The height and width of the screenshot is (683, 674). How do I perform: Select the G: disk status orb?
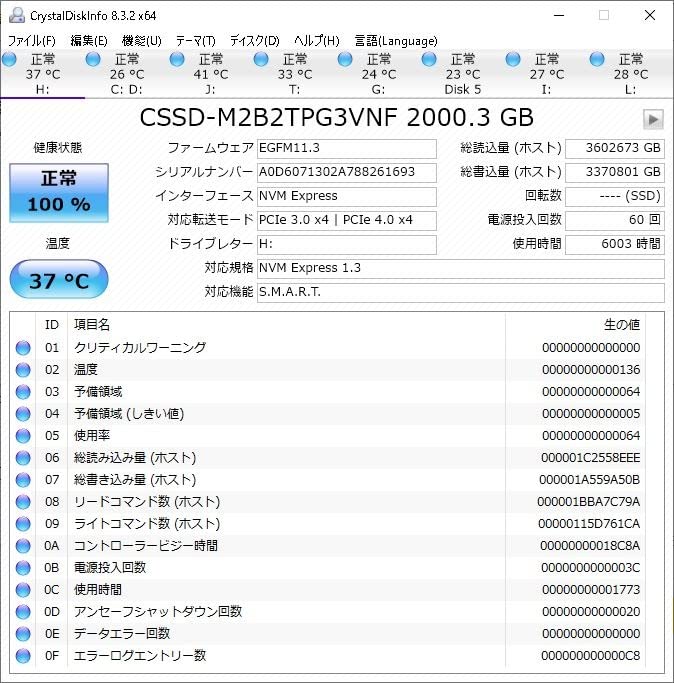(345, 60)
